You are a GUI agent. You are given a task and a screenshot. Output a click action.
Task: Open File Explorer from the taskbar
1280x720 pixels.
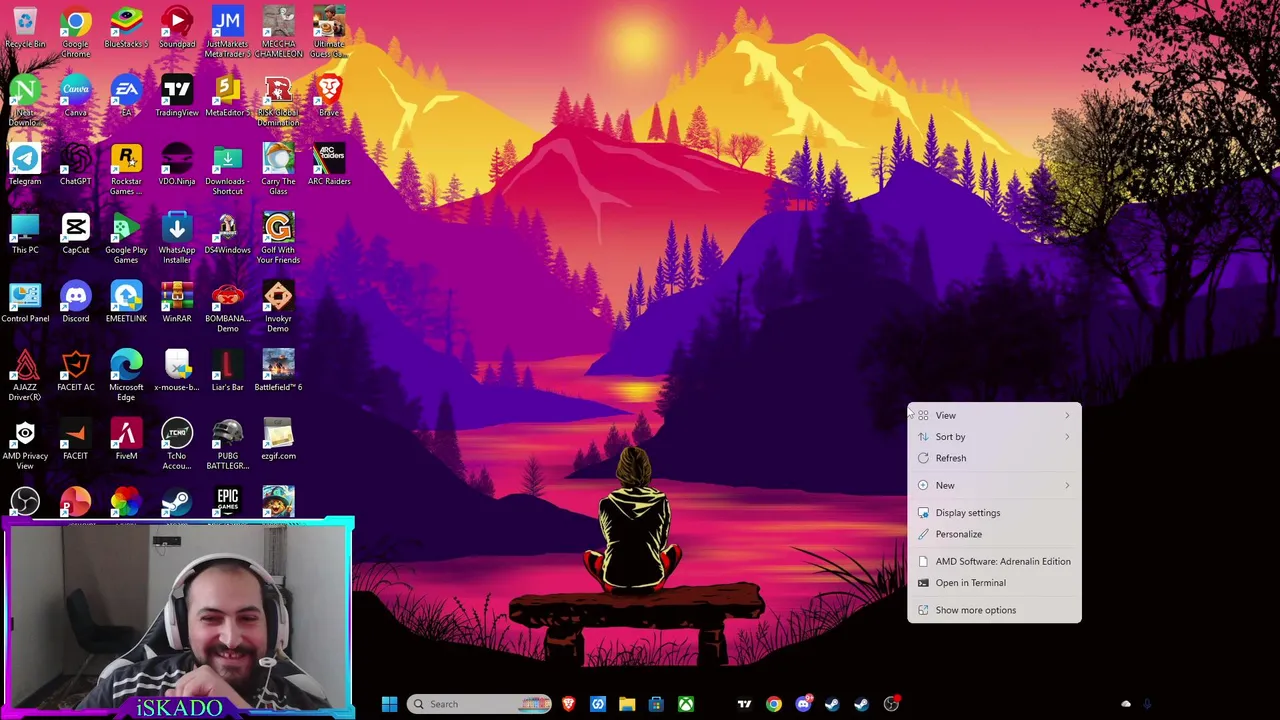point(627,704)
